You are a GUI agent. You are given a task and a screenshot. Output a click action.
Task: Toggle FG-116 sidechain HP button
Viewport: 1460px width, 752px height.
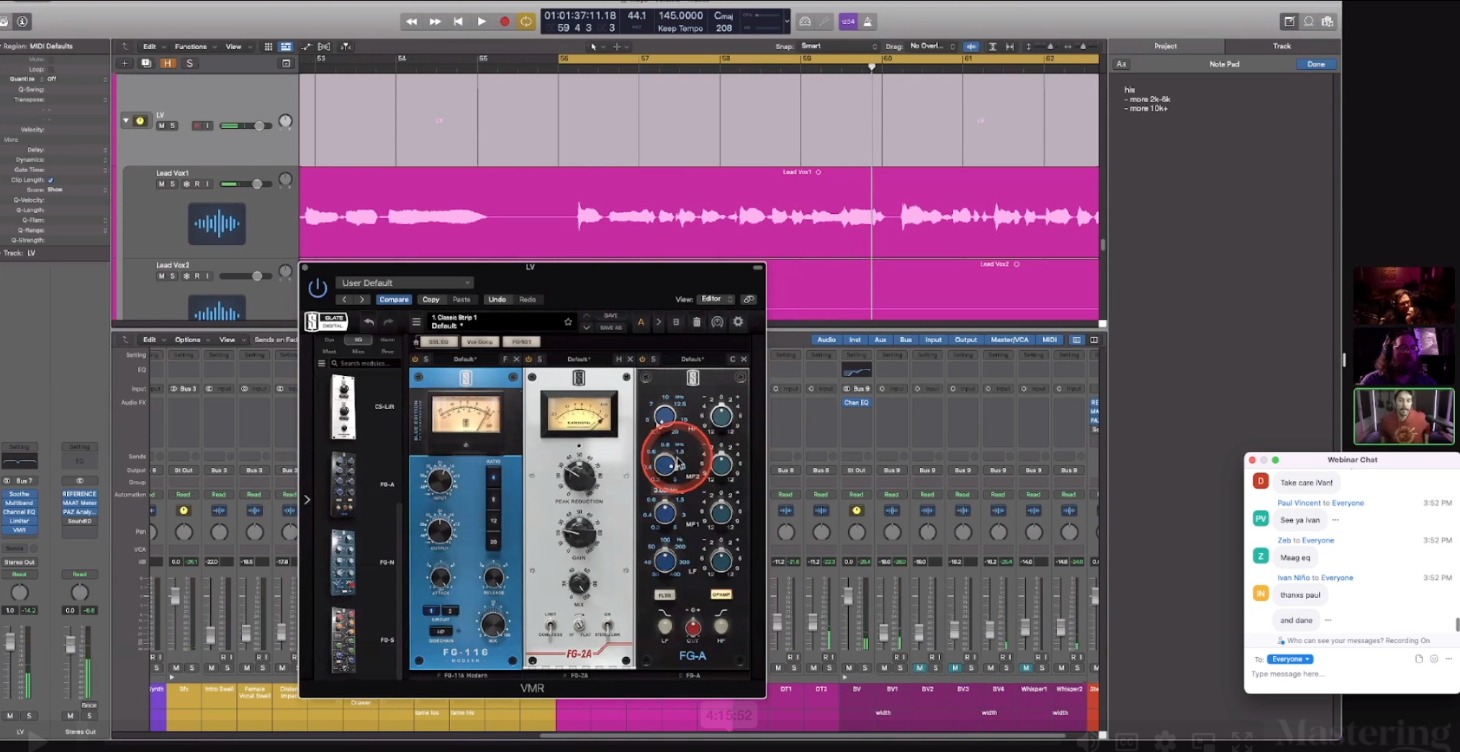(x=441, y=631)
